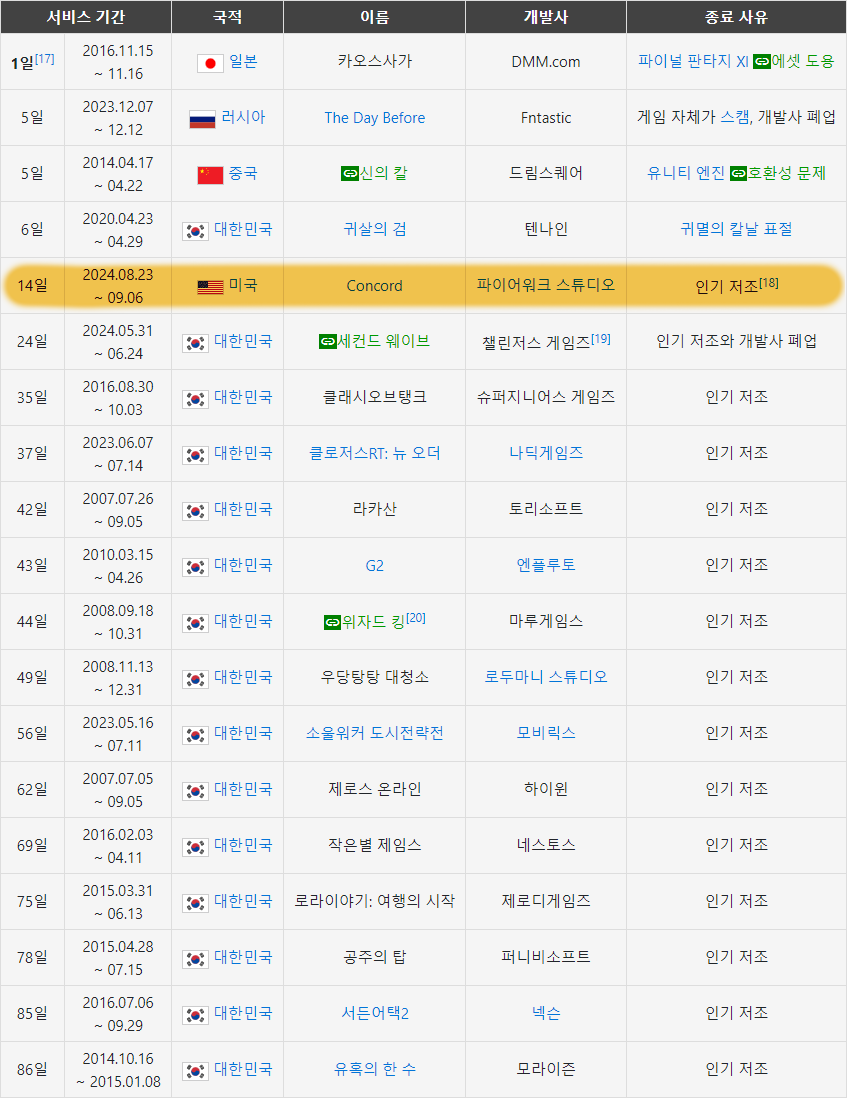Open footnote 17 next to 1일

click(x=45, y=59)
